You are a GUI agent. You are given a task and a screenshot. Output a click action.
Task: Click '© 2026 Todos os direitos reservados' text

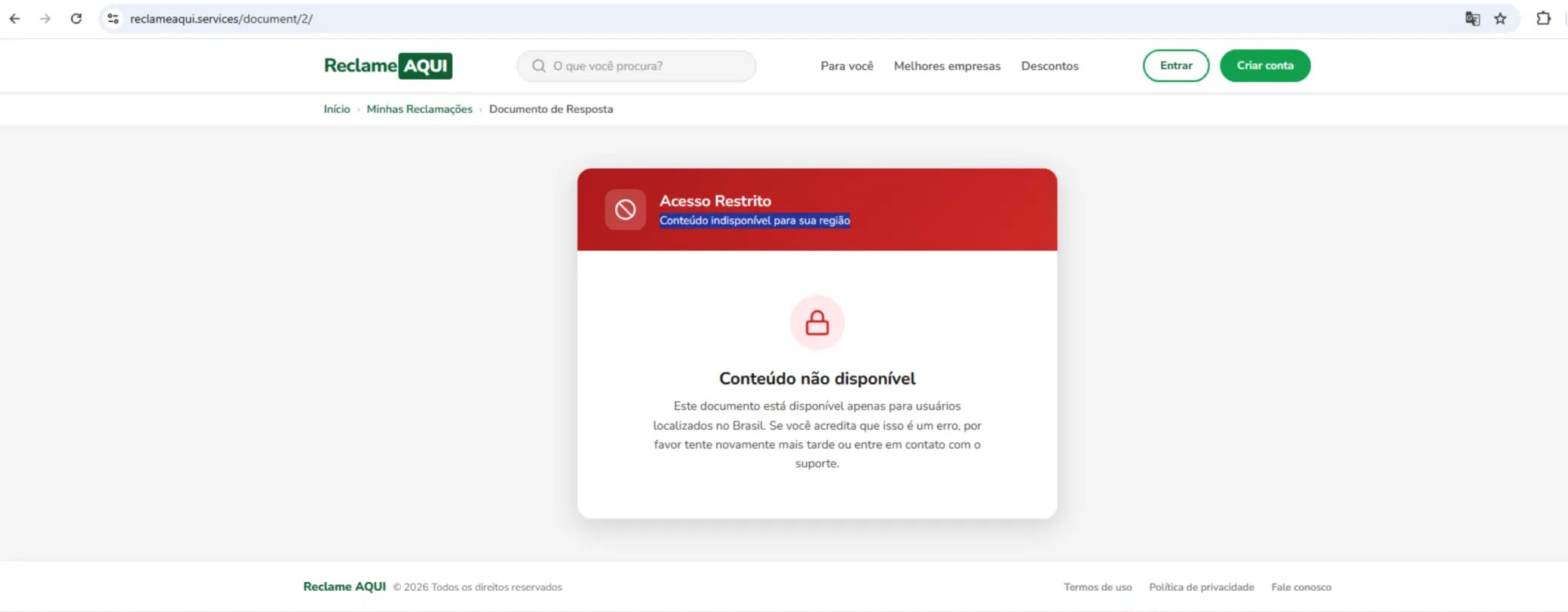[477, 587]
